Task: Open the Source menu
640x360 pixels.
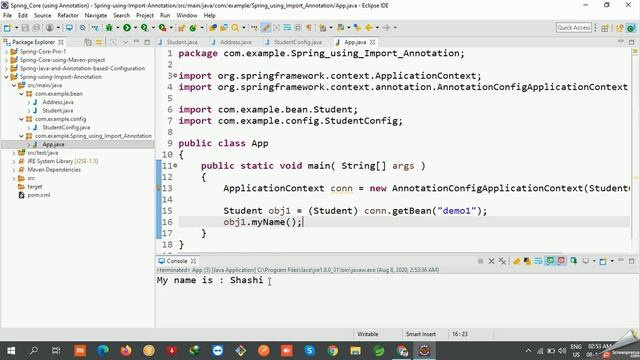Action: [x=42, y=16]
